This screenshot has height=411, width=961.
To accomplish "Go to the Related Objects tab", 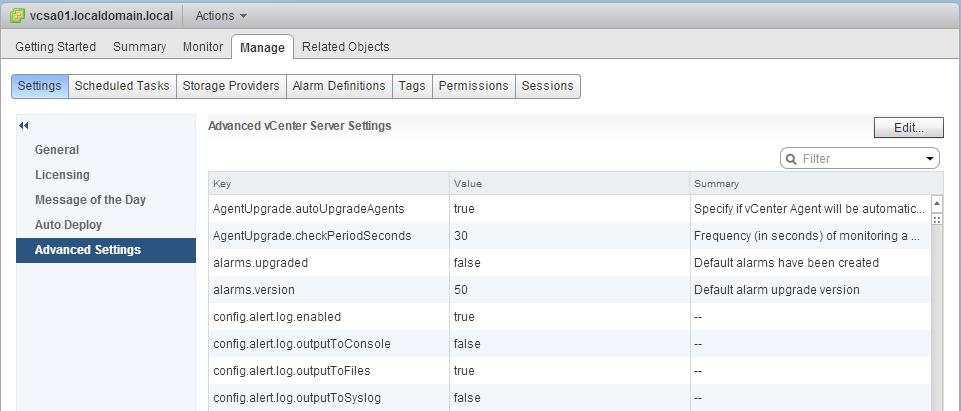I will click(x=345, y=47).
